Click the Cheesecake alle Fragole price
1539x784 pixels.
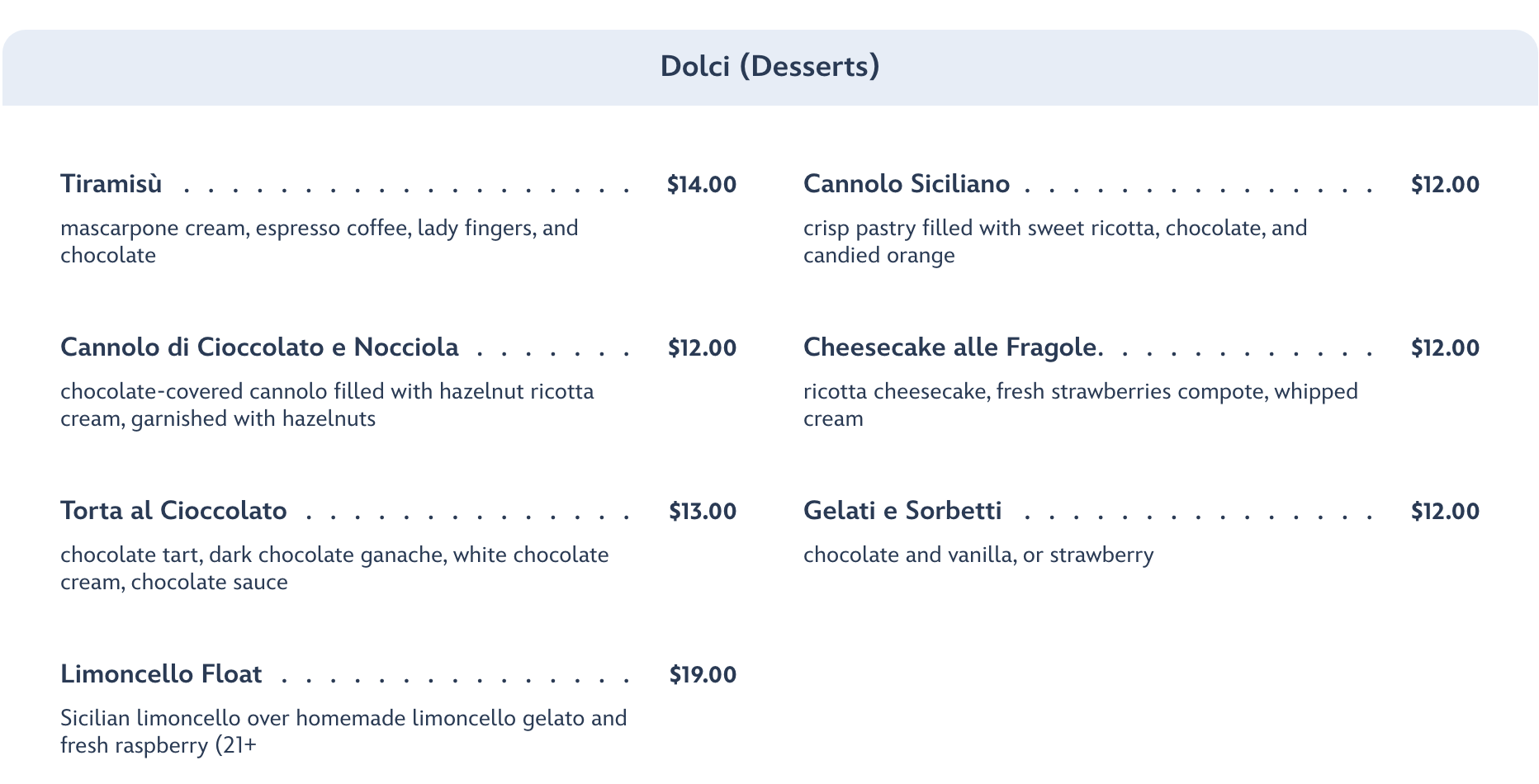point(1445,348)
